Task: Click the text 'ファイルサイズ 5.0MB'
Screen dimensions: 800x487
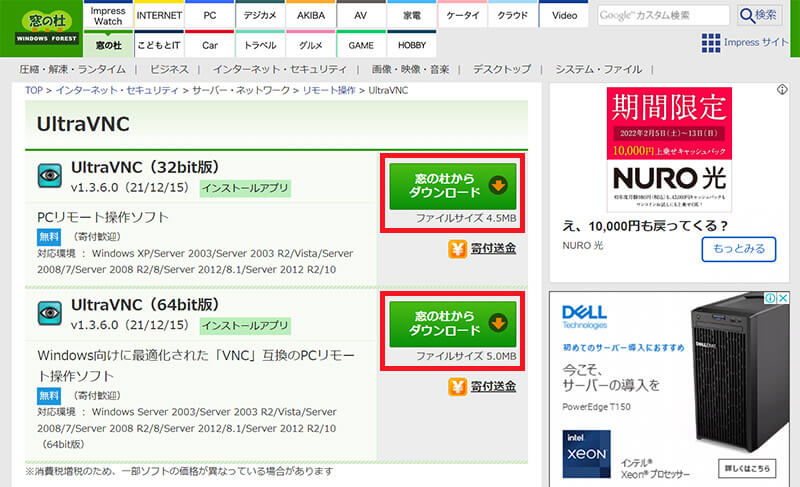Action: pos(466,356)
